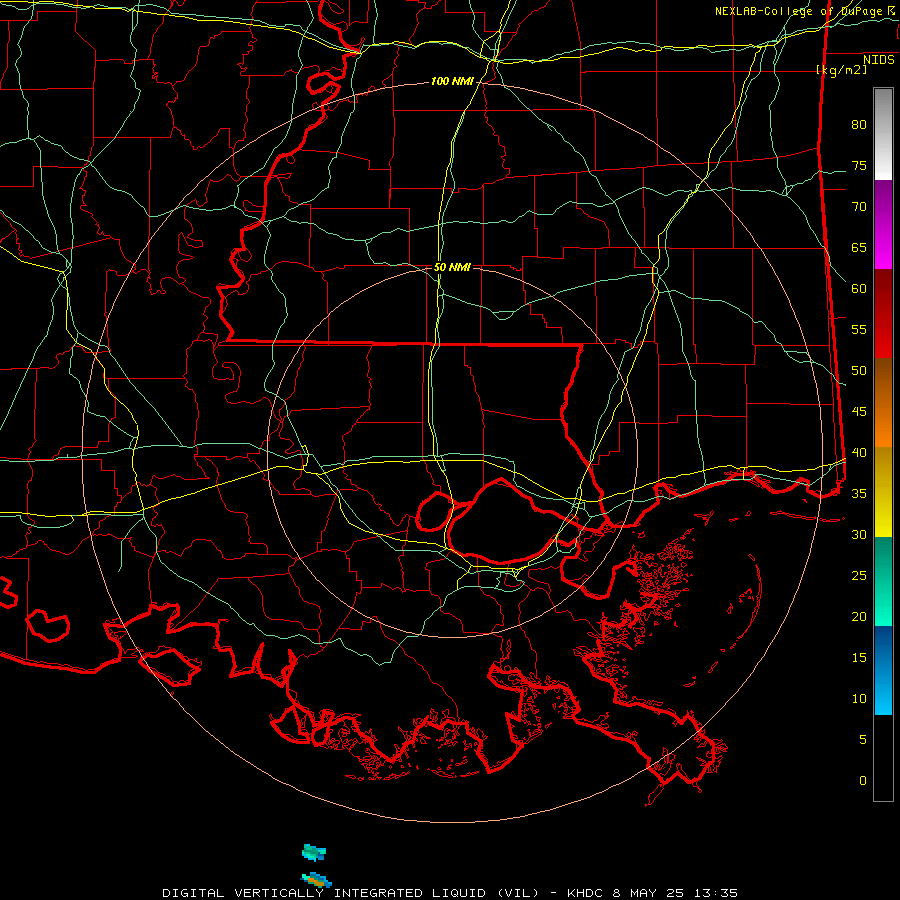900x900 pixels.
Task: Click the NIDS label
Action: click(879, 60)
